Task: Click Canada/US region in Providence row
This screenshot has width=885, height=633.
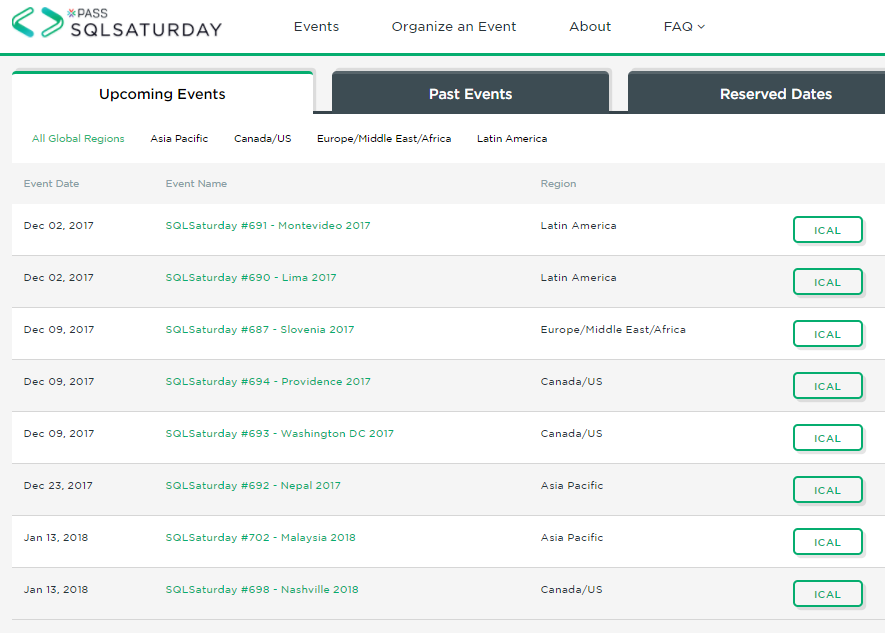Action: tap(571, 381)
